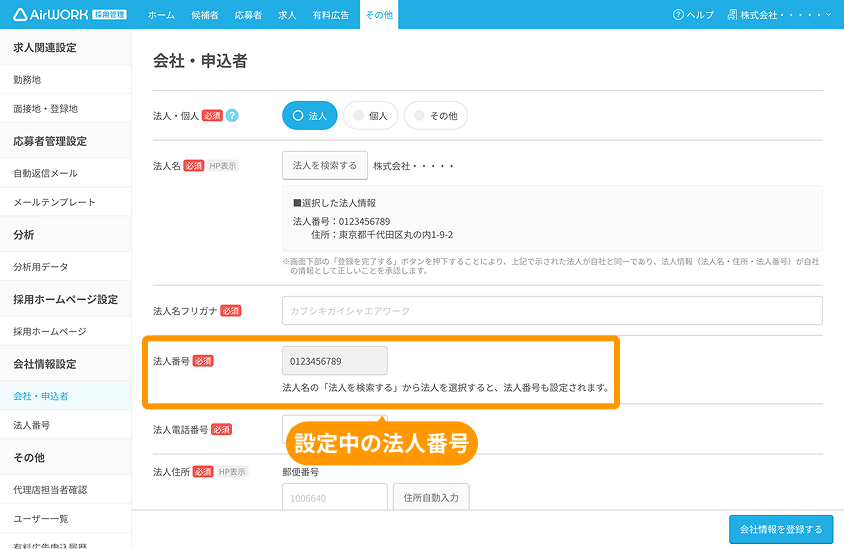Screen dimensions: 844x549
Task: Click the 会社情報を登録する button
Action: [x=781, y=529]
